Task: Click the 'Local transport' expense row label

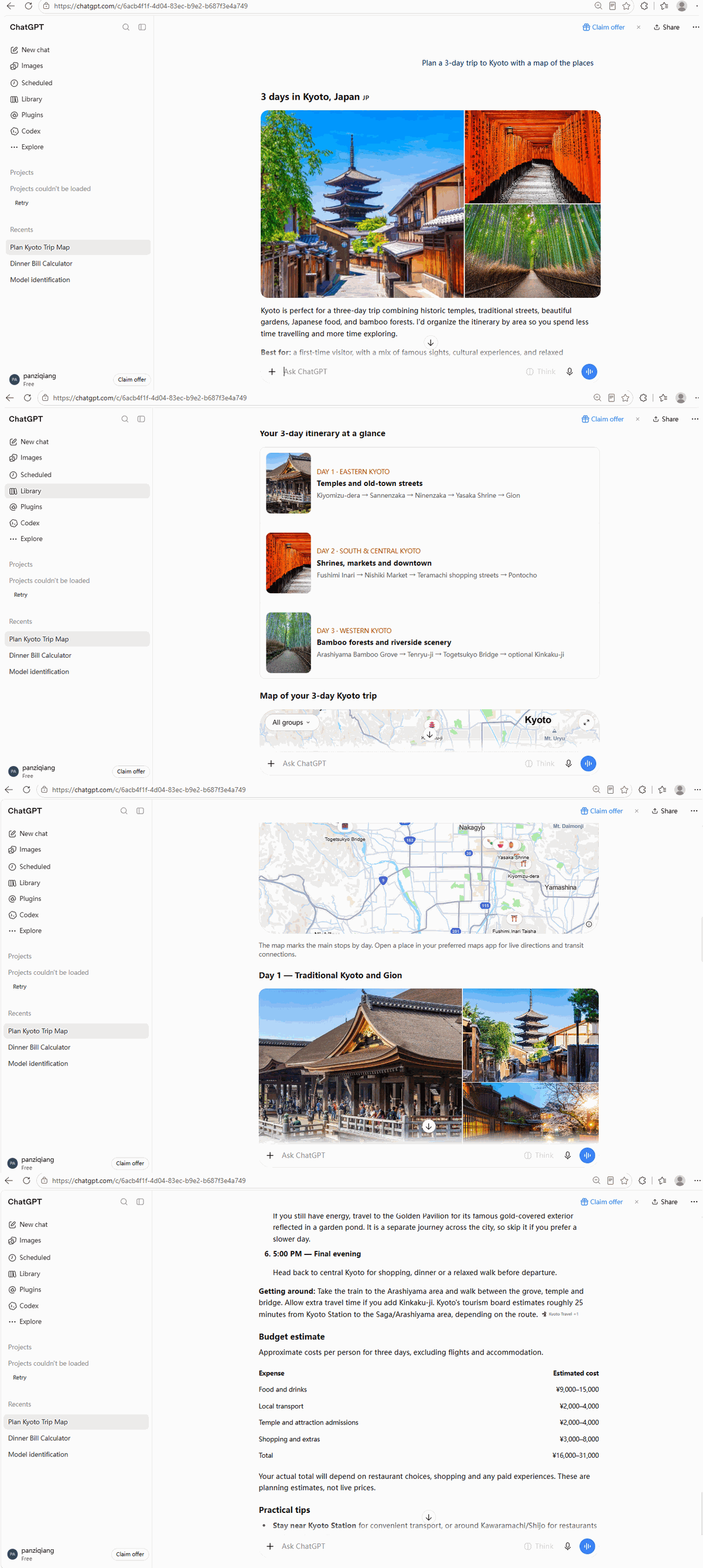Action: tap(281, 1406)
